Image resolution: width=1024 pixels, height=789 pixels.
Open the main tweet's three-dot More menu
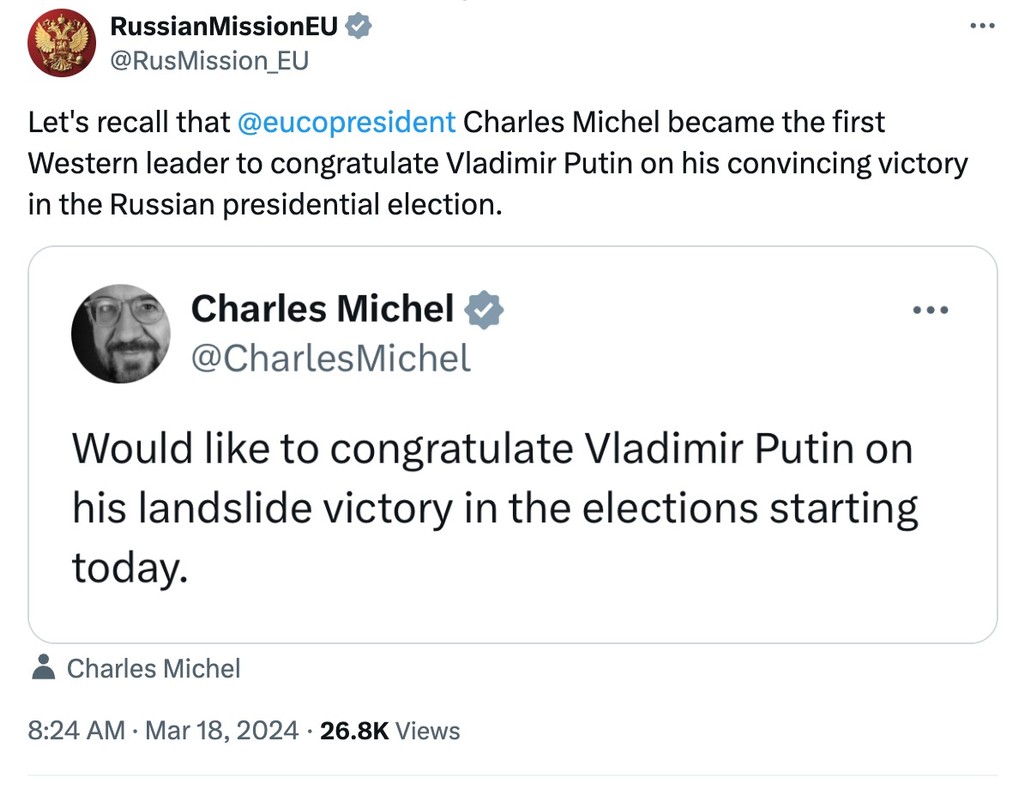984,25
